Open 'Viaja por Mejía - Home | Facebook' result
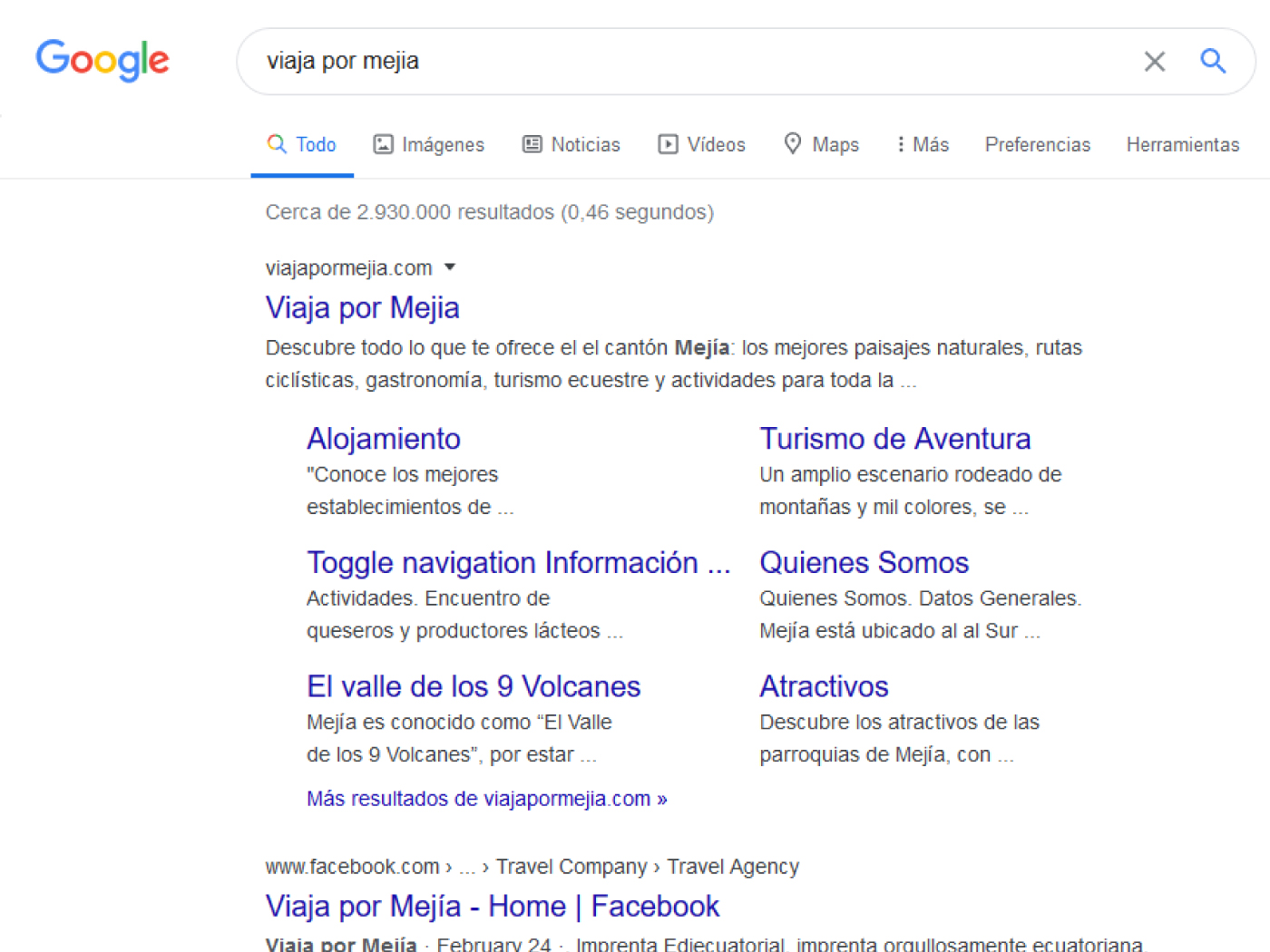The width and height of the screenshot is (1270, 952). pyautogui.click(x=493, y=906)
